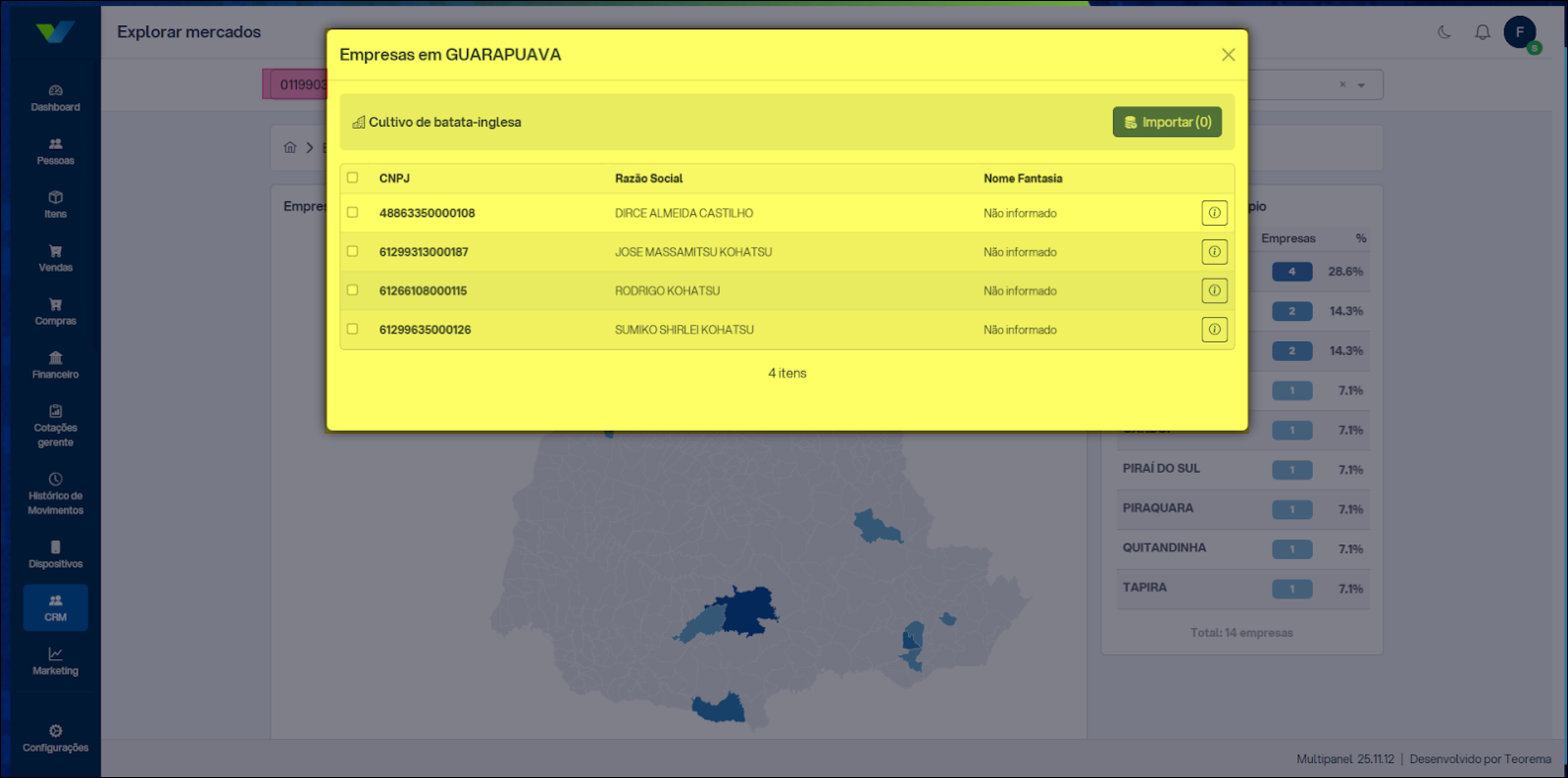Open info for DIRCE ALMEIDA CASTILHO
Viewport: 1568px width, 778px height.
tap(1214, 213)
